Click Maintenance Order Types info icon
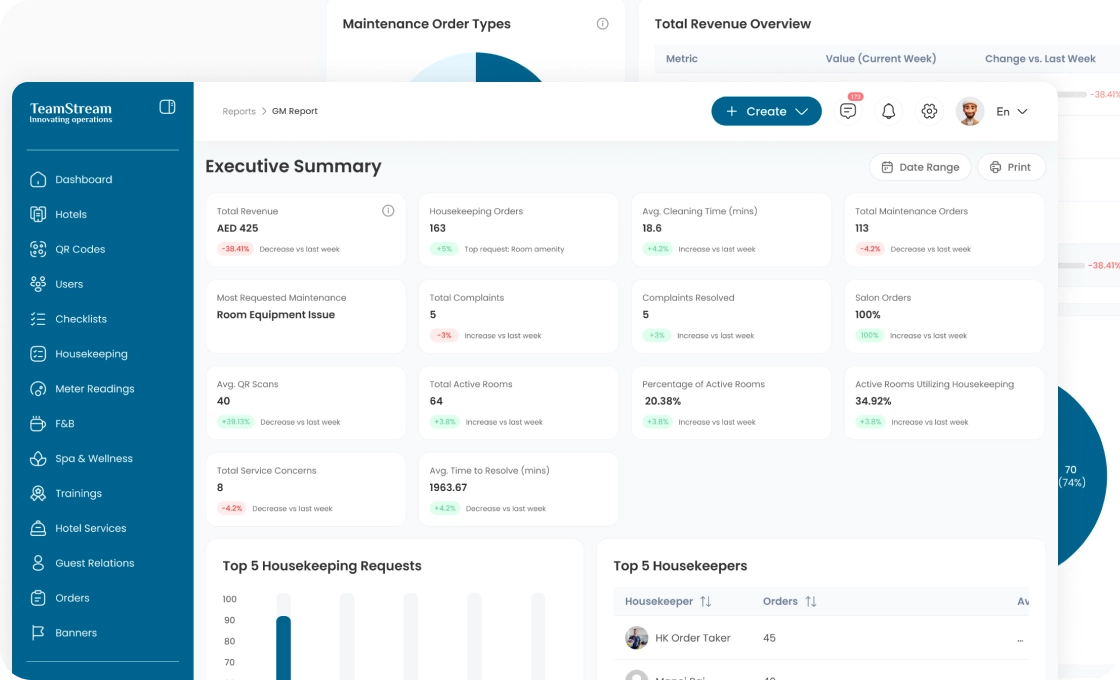 tap(602, 24)
